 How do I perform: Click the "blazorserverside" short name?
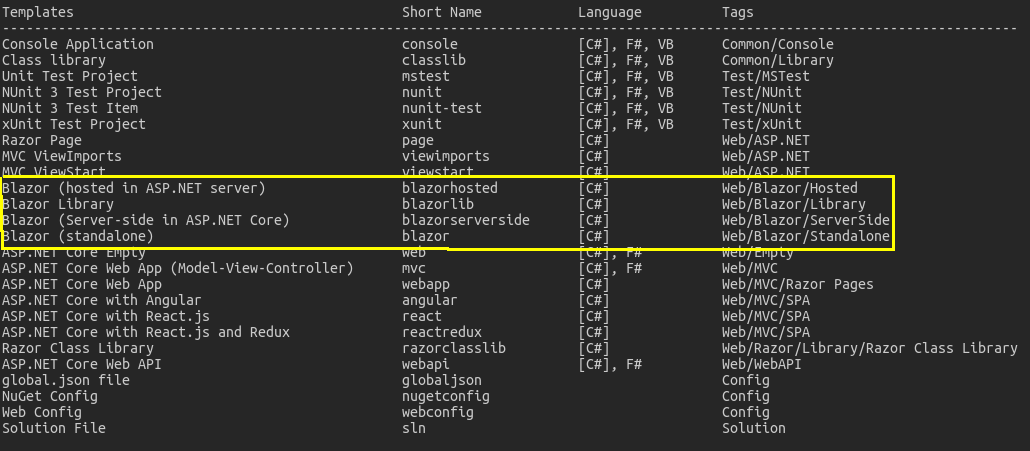(x=466, y=220)
